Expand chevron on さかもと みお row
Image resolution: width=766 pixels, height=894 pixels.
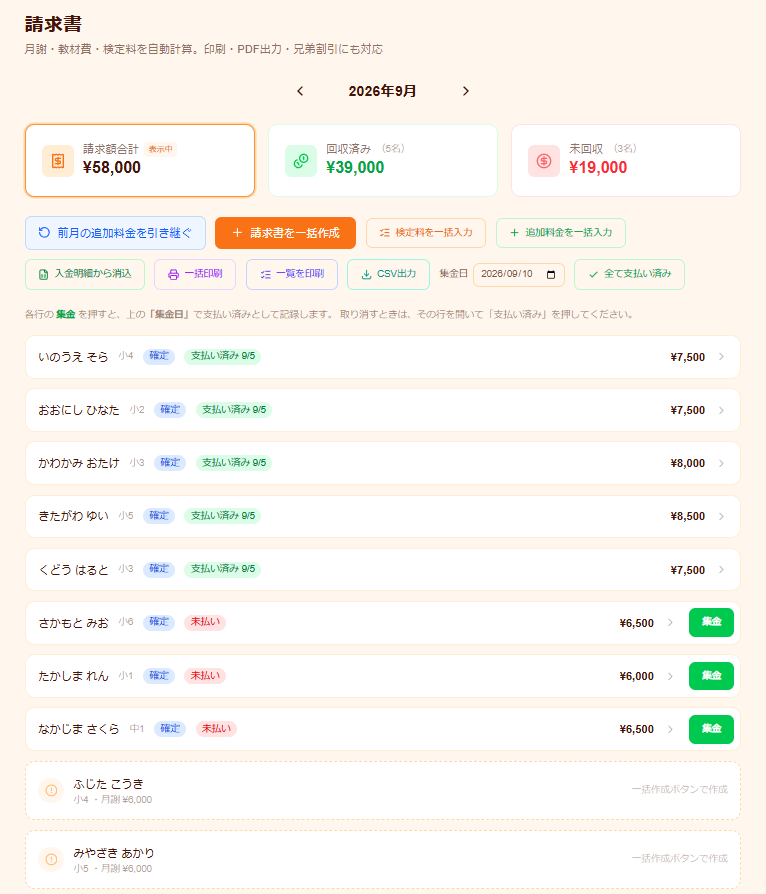670,623
